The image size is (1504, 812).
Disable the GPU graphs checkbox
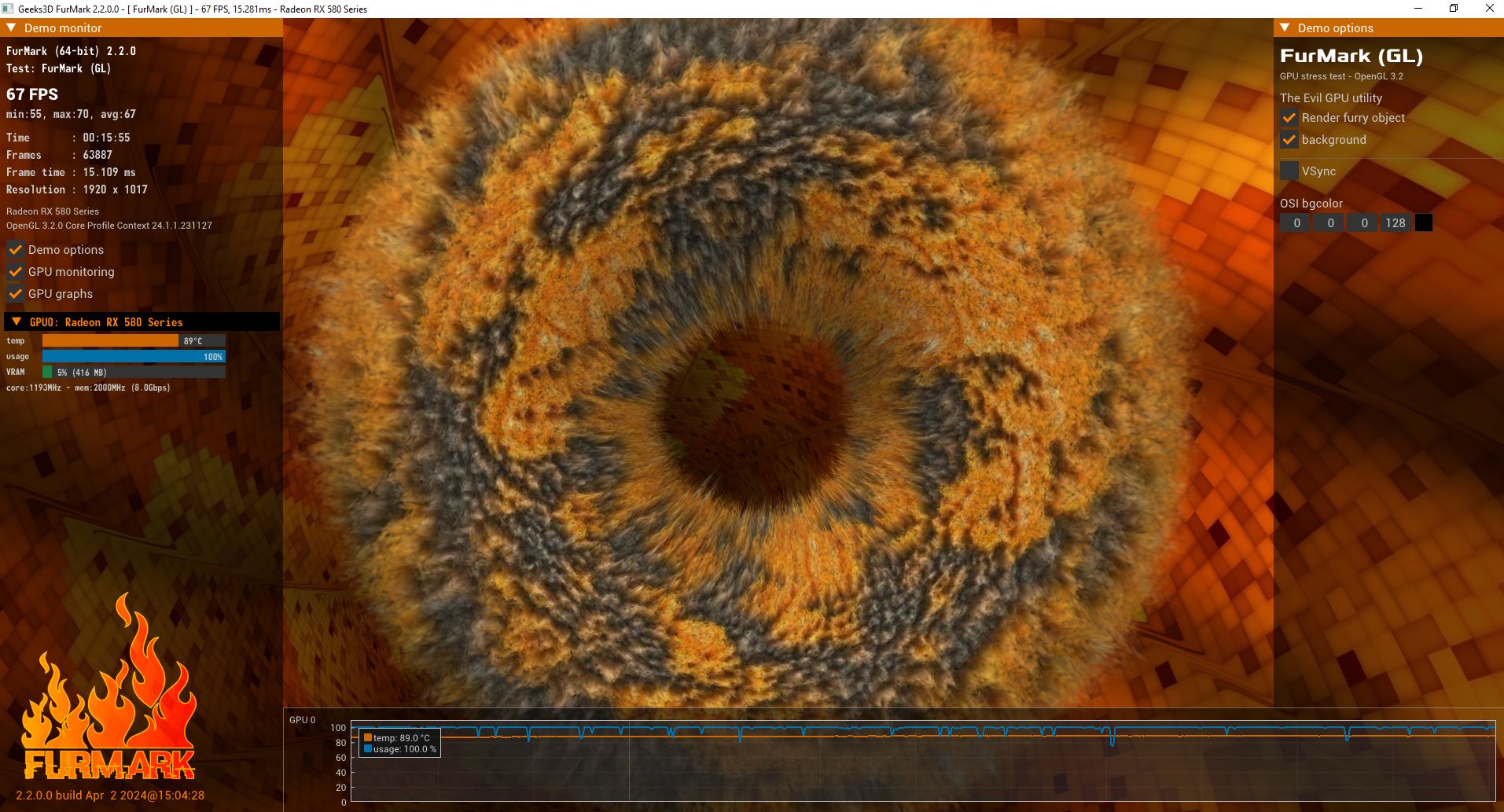pyautogui.click(x=15, y=294)
